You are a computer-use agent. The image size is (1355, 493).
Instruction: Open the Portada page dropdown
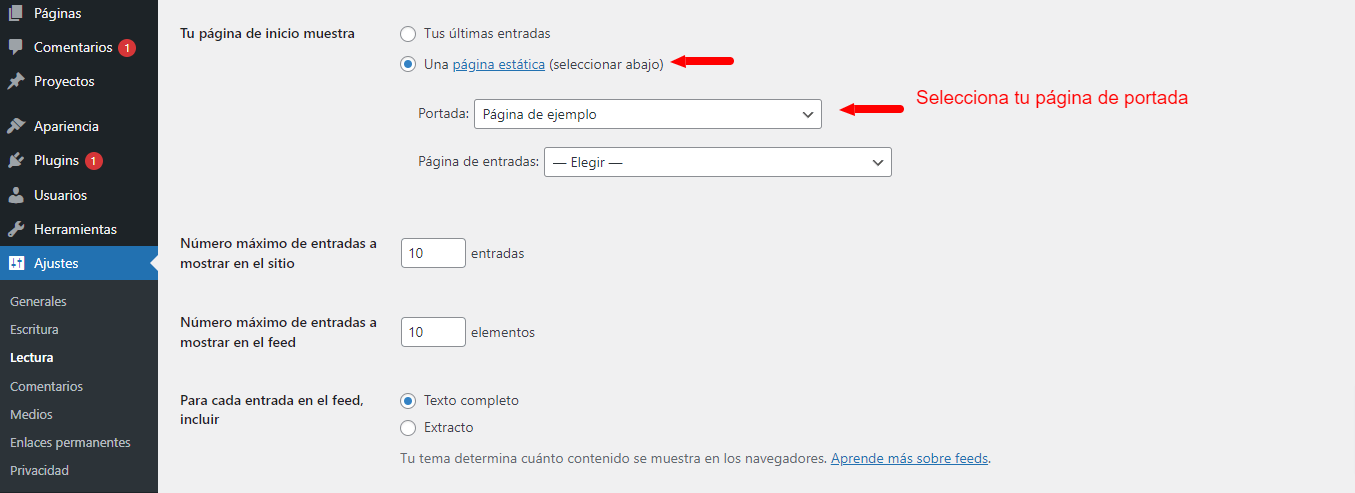point(648,114)
